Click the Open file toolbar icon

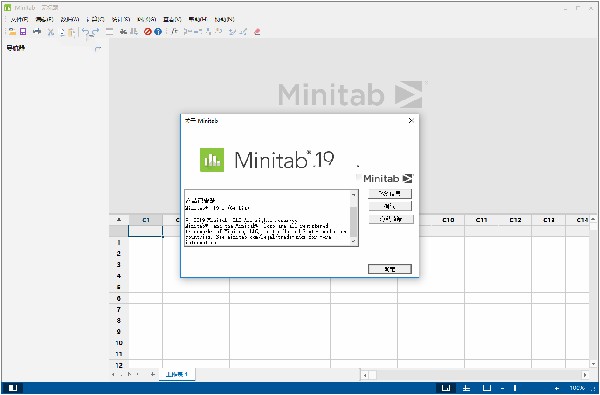click(12, 32)
